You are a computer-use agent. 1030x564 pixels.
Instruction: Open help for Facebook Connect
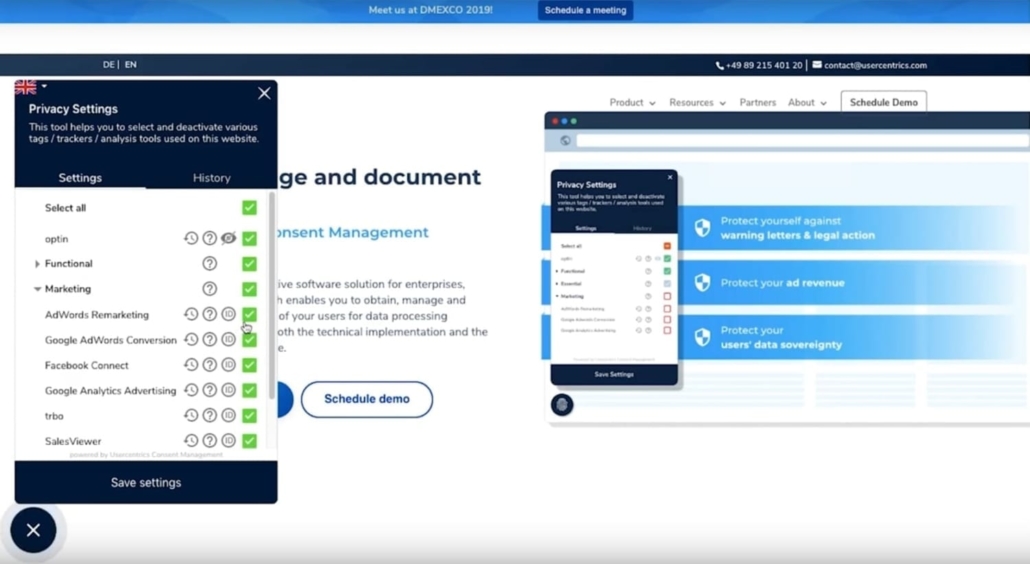[x=210, y=364]
